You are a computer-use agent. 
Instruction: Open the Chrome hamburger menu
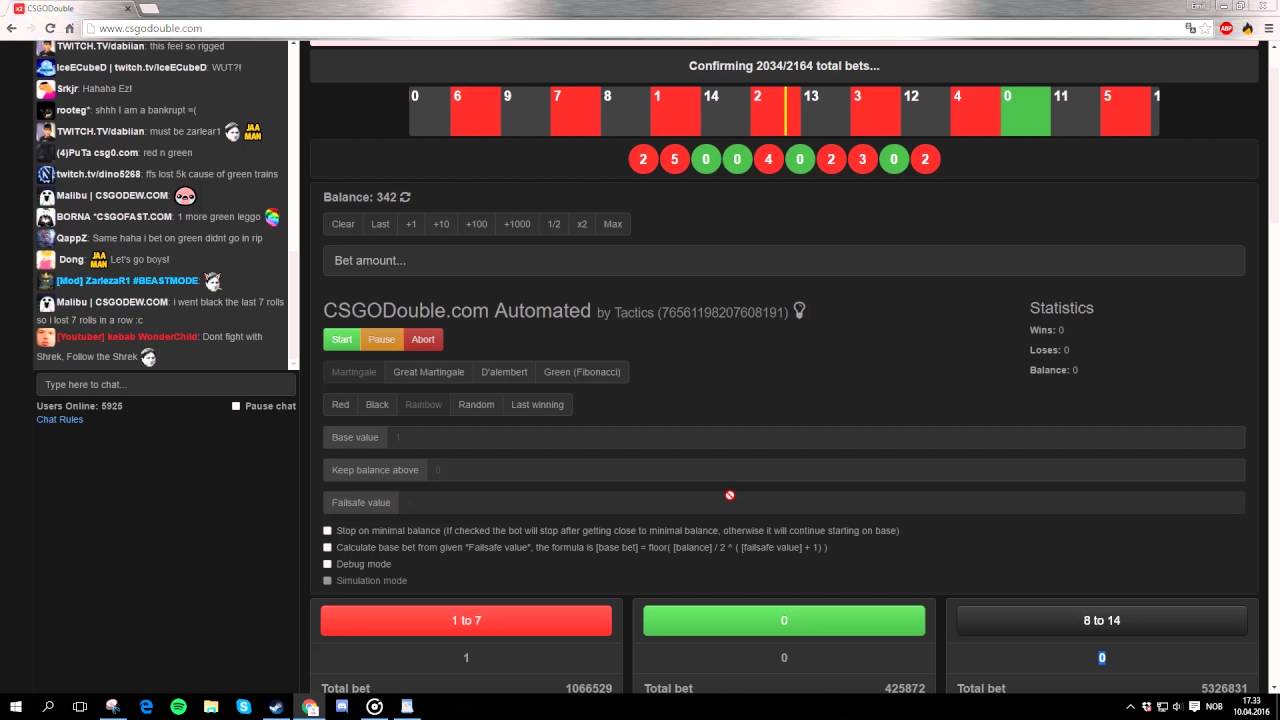(1268, 28)
